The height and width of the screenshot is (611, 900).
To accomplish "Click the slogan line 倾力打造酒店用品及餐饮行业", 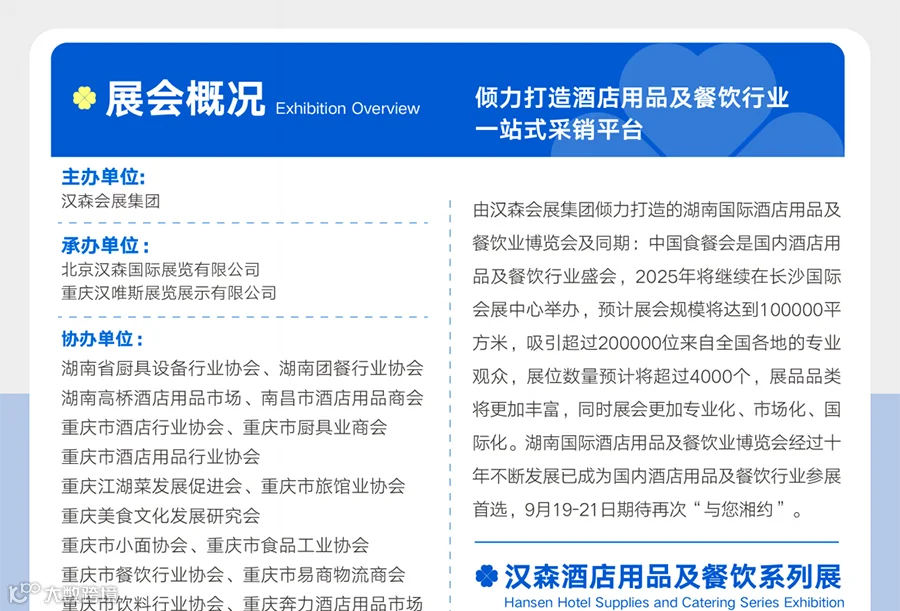I will (x=632, y=98).
